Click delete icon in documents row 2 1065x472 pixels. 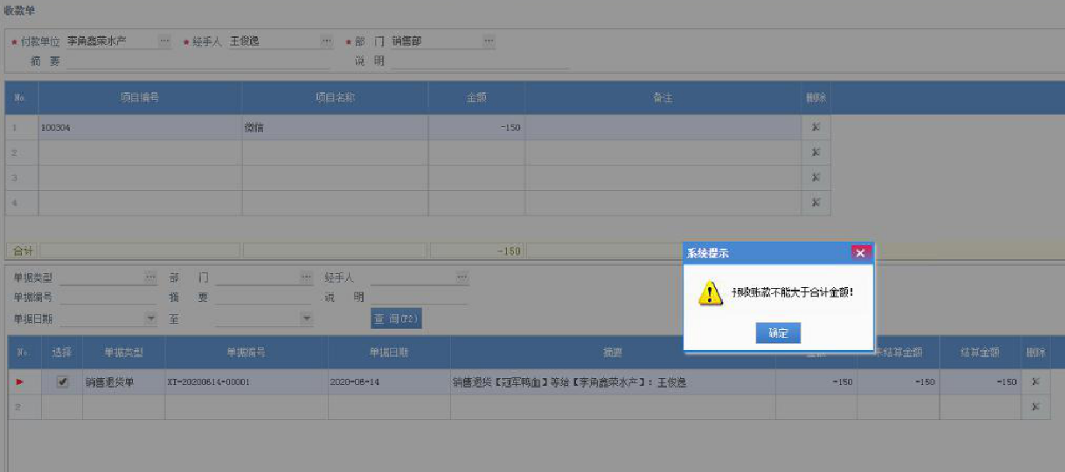[1035, 407]
